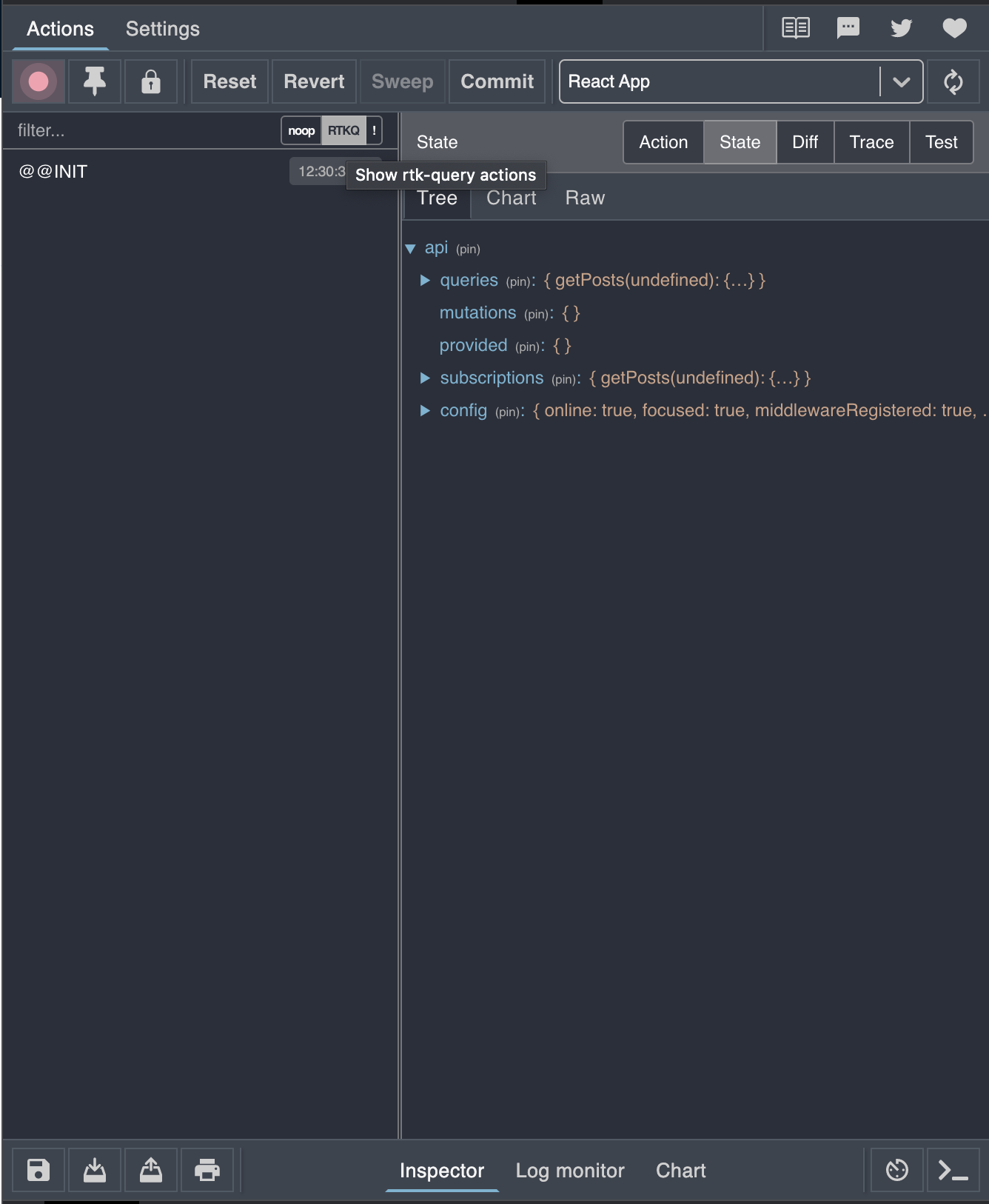
Task: Open the Trace tab
Action: tap(871, 142)
